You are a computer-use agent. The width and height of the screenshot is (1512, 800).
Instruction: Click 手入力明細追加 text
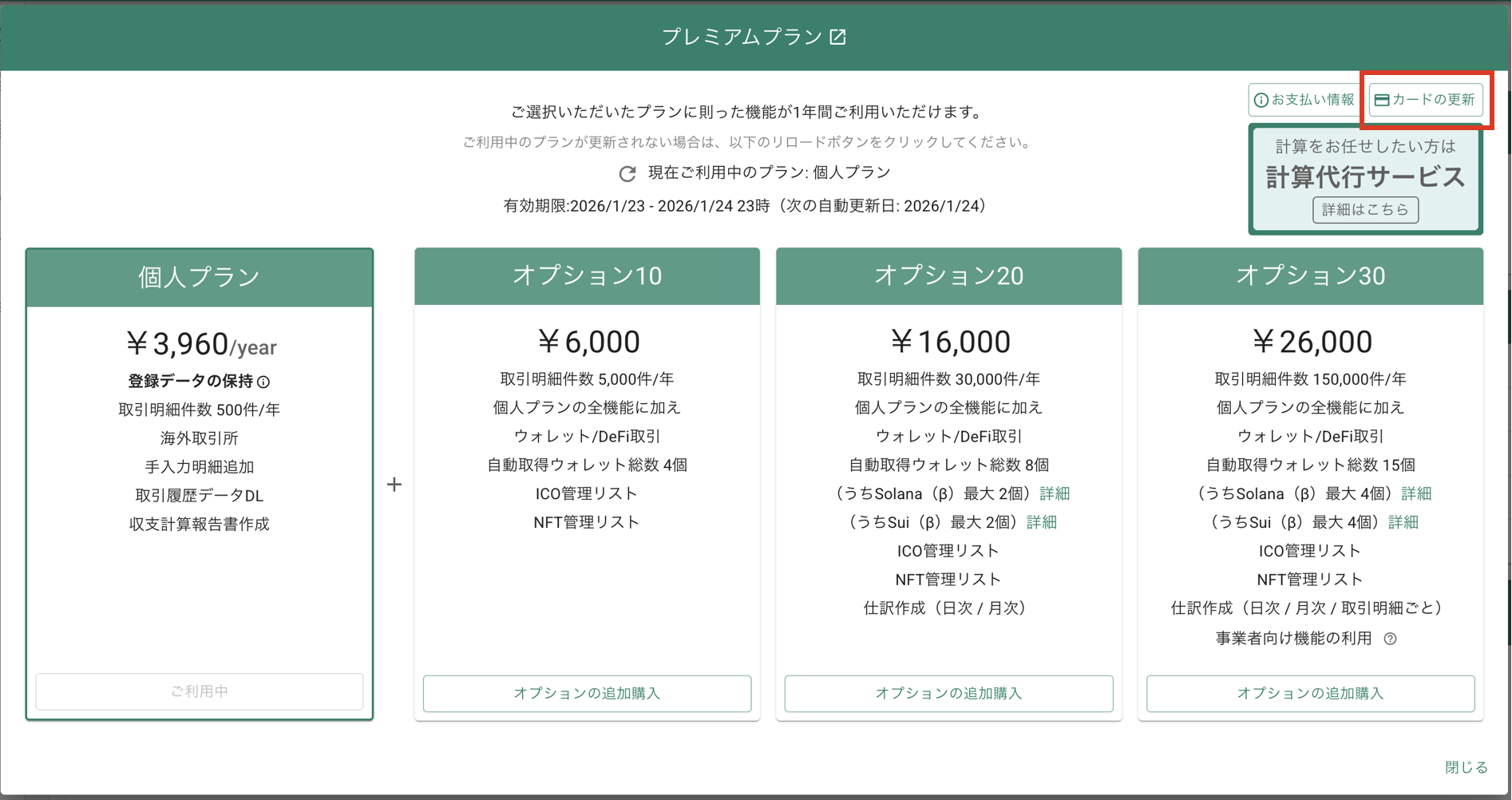pos(200,467)
